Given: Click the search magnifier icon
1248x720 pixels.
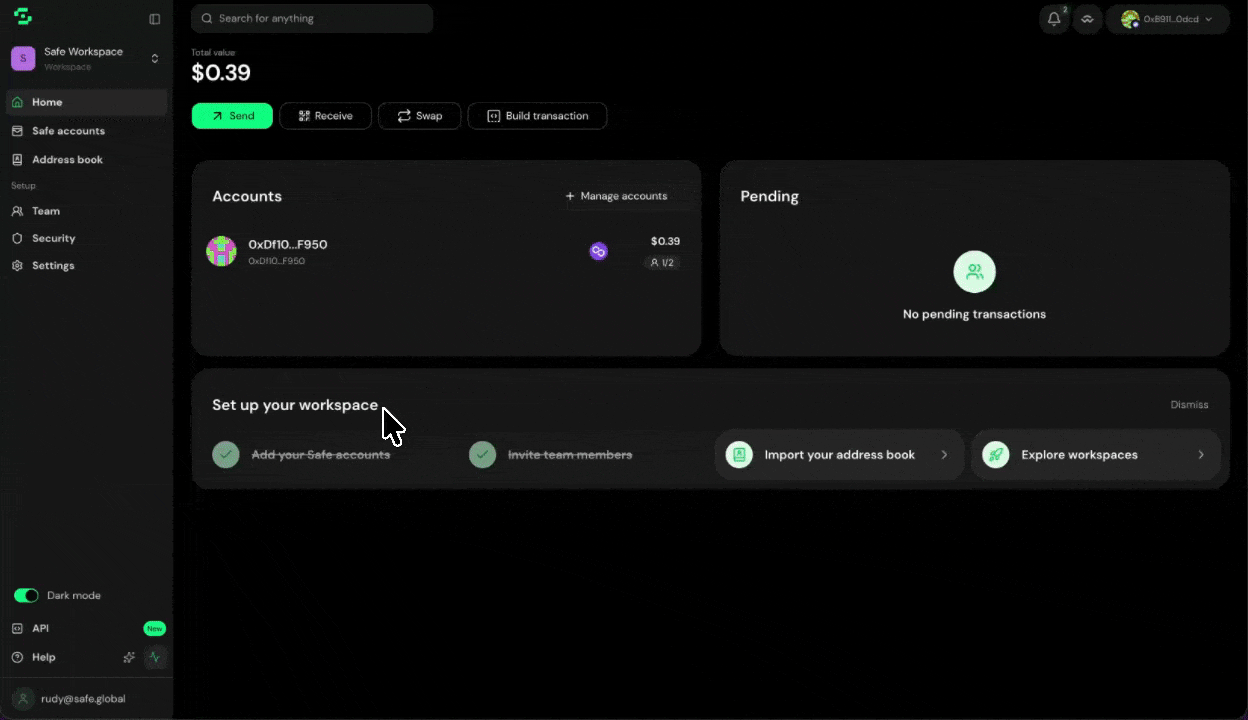Looking at the screenshot, I should pyautogui.click(x=207, y=19).
